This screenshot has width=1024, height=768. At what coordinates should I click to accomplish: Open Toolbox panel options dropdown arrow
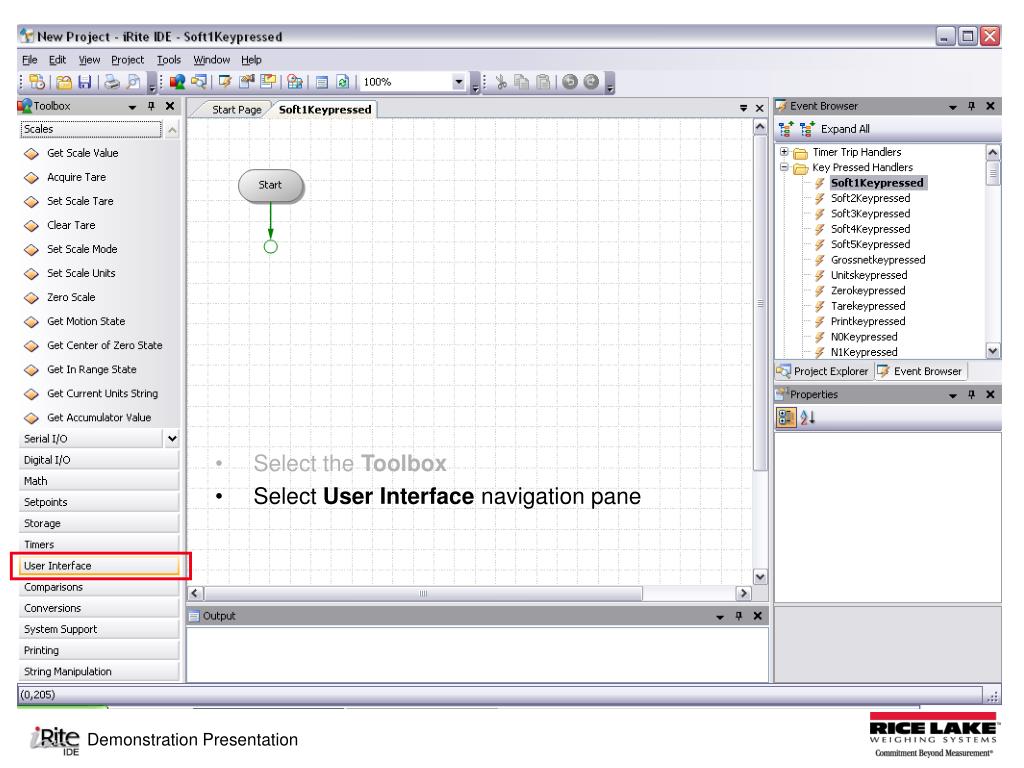pyautogui.click(x=133, y=106)
